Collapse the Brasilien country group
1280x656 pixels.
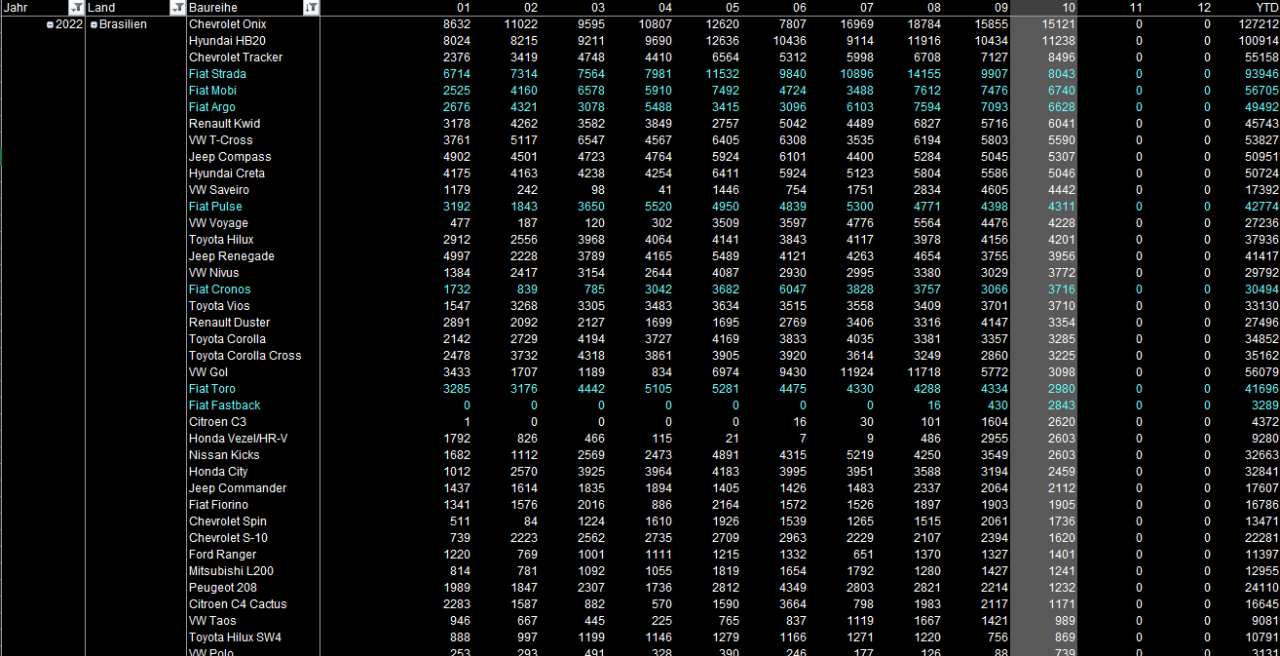[94, 25]
